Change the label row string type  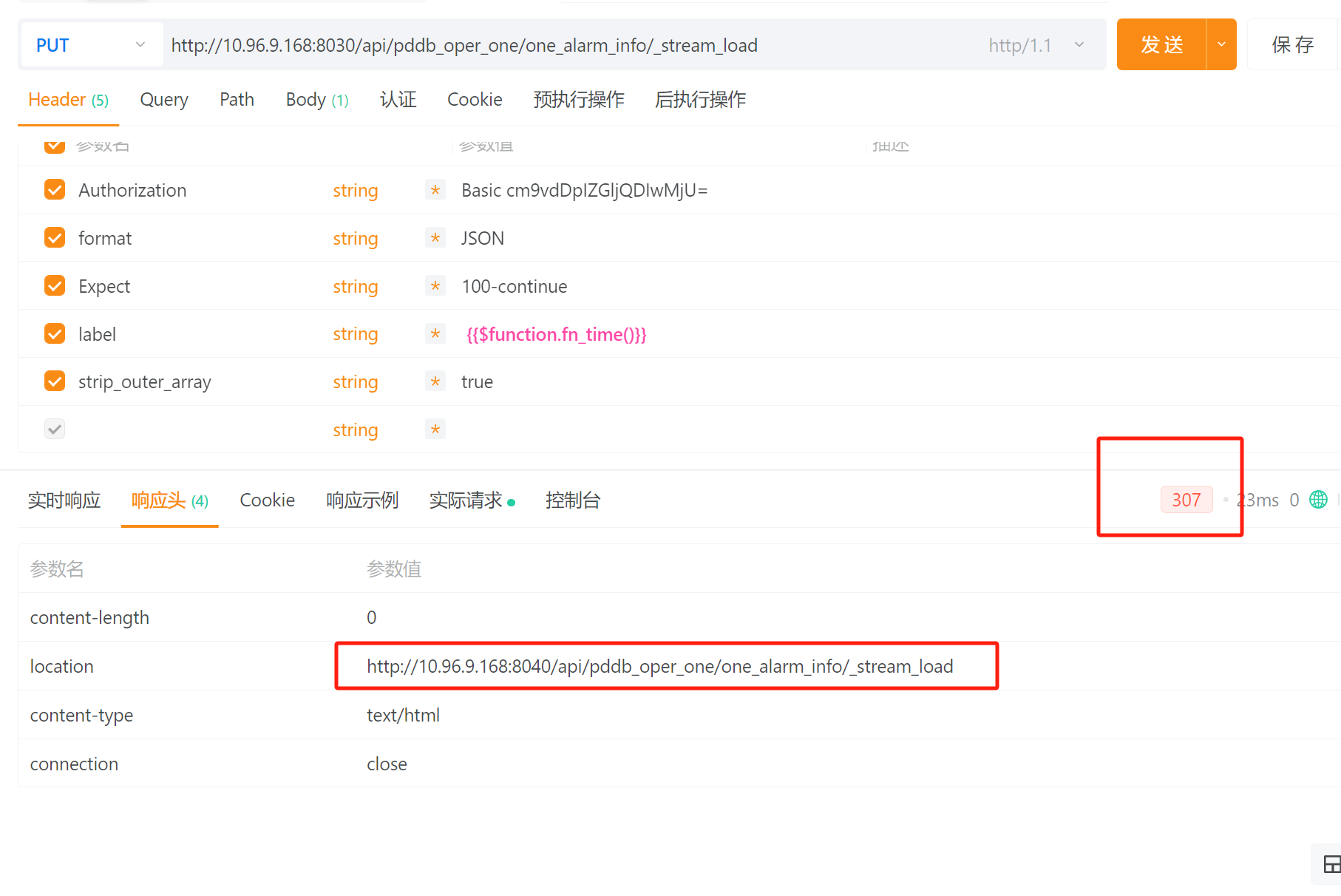(x=356, y=334)
